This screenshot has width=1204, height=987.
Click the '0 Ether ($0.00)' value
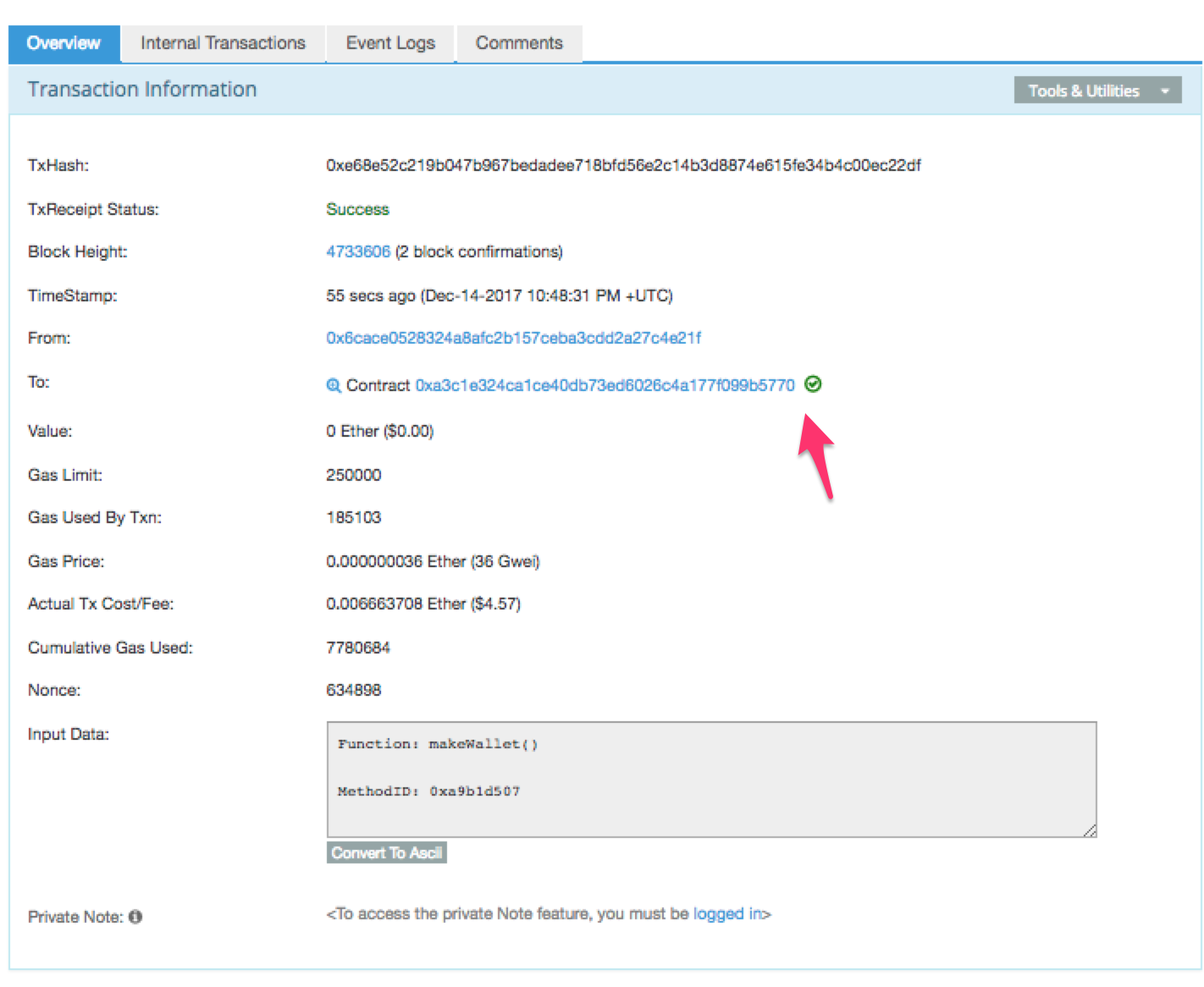pyautogui.click(x=380, y=431)
